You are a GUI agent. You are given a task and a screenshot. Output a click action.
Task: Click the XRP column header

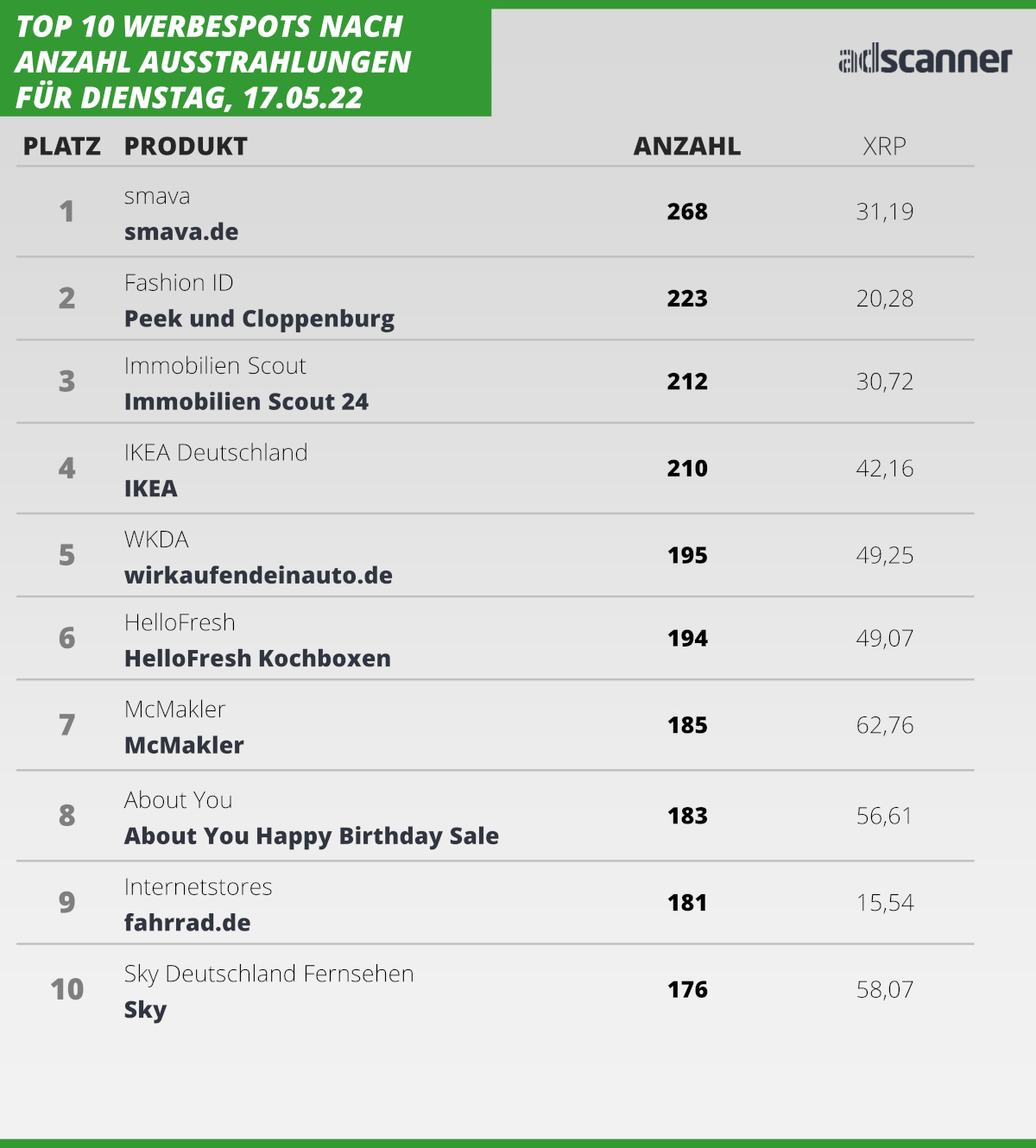(884, 147)
